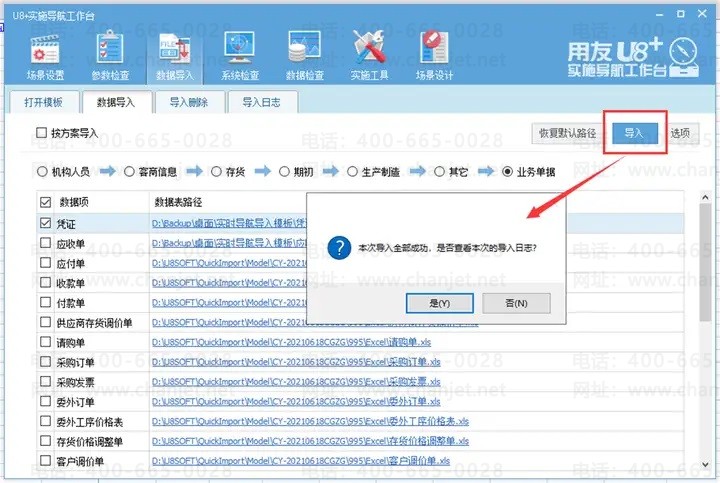Screen dimensions: 720x483
Task: Confirm with 是(Y) in dialog
Action: [x=439, y=303]
